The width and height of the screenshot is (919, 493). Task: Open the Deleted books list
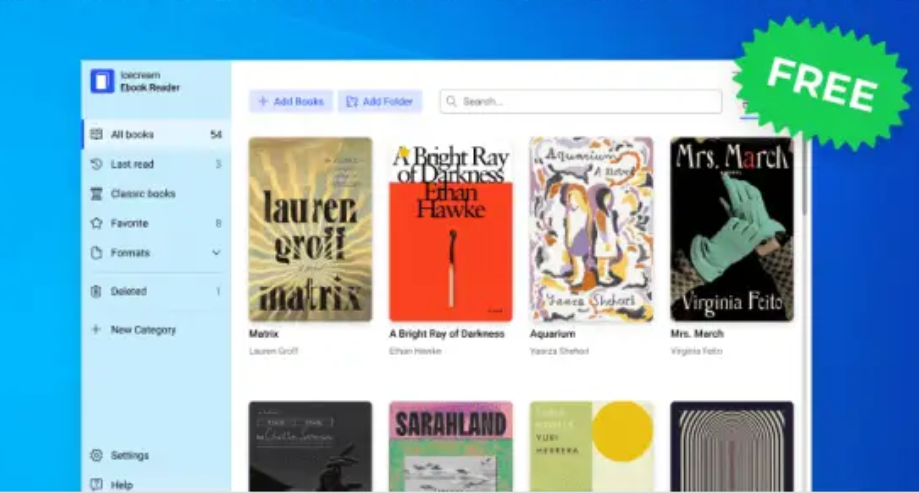point(156,291)
